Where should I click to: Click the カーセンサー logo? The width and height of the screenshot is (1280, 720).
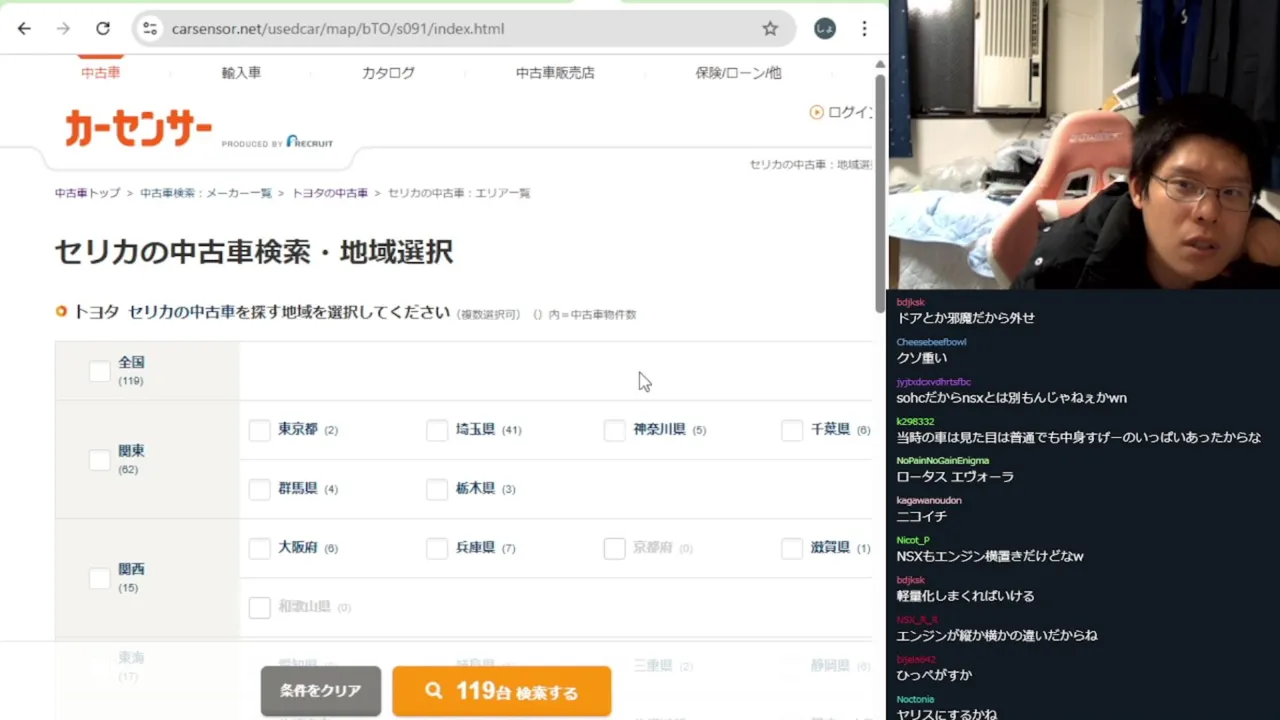tap(139, 129)
